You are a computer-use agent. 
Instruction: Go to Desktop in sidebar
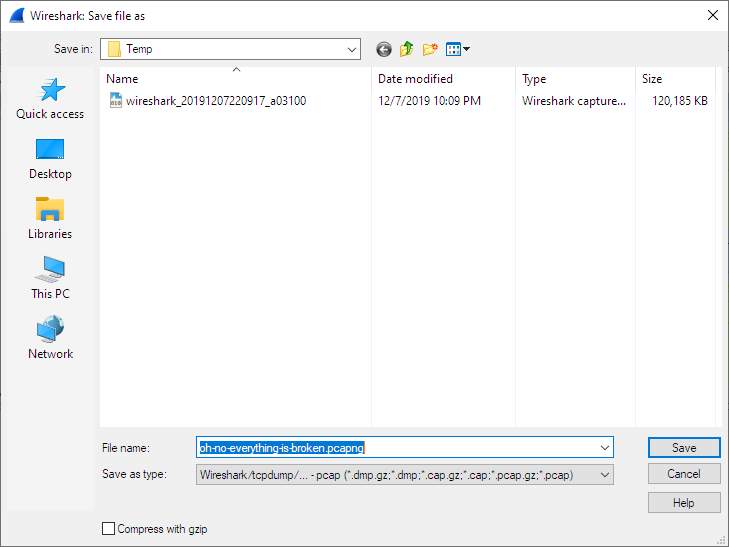point(50,159)
